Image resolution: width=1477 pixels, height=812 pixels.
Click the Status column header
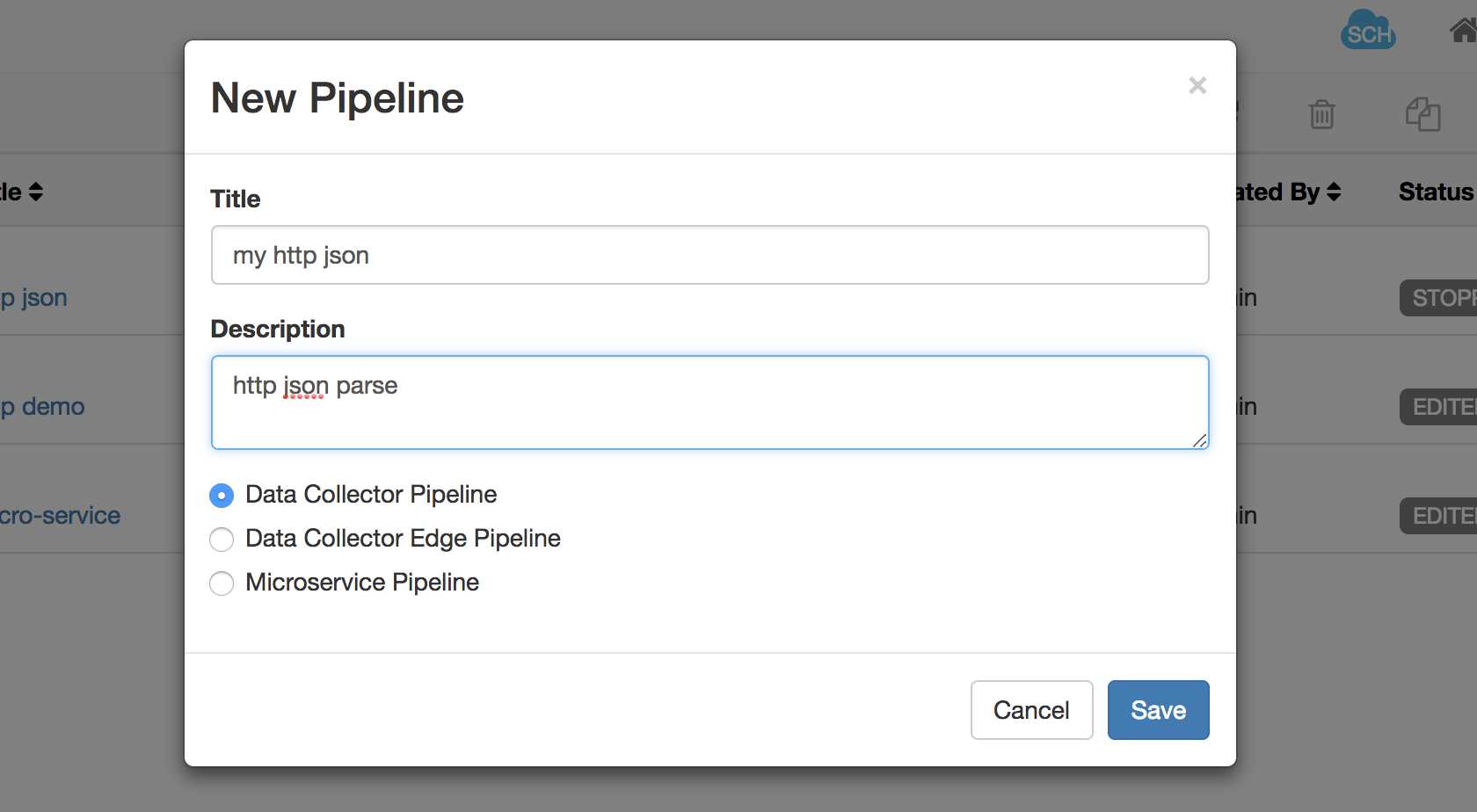pos(1437,192)
